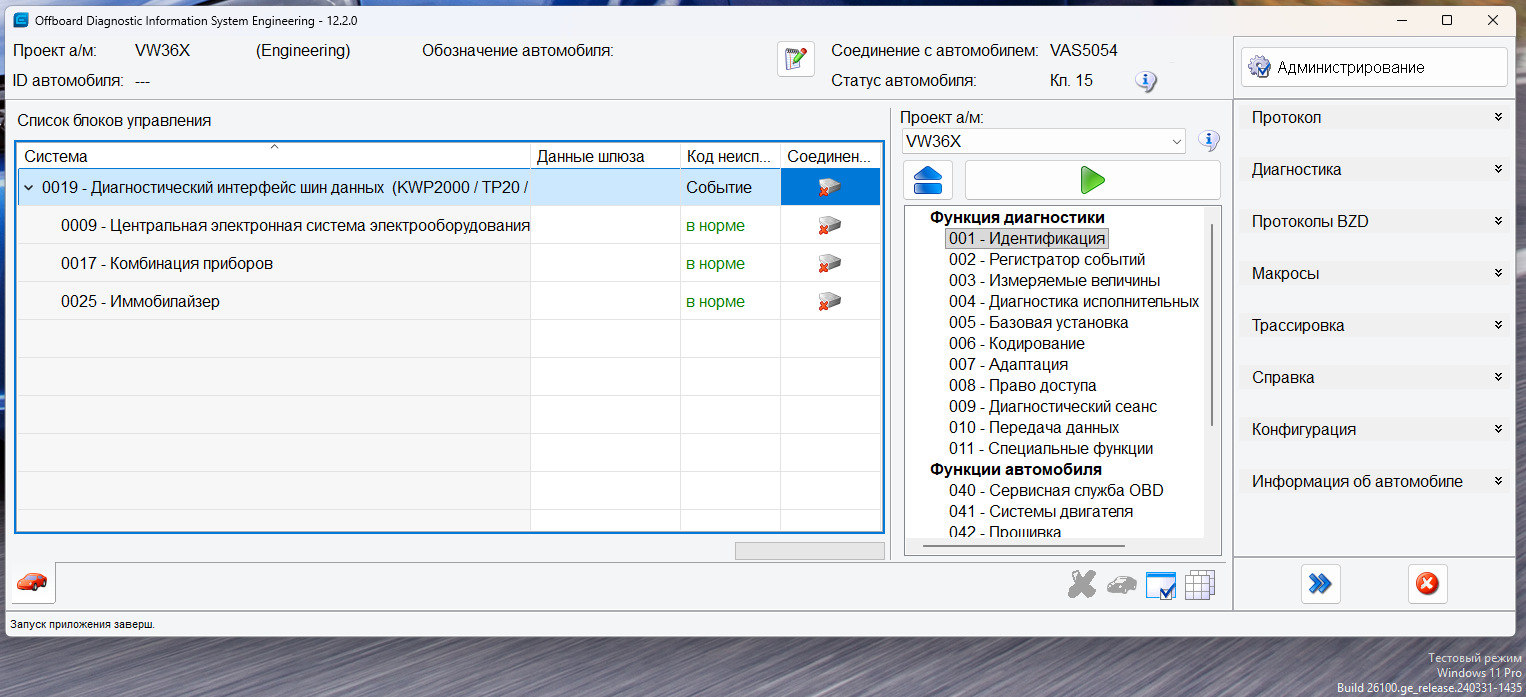
Task: Select 001 - Идентификация function
Action: (1027, 238)
